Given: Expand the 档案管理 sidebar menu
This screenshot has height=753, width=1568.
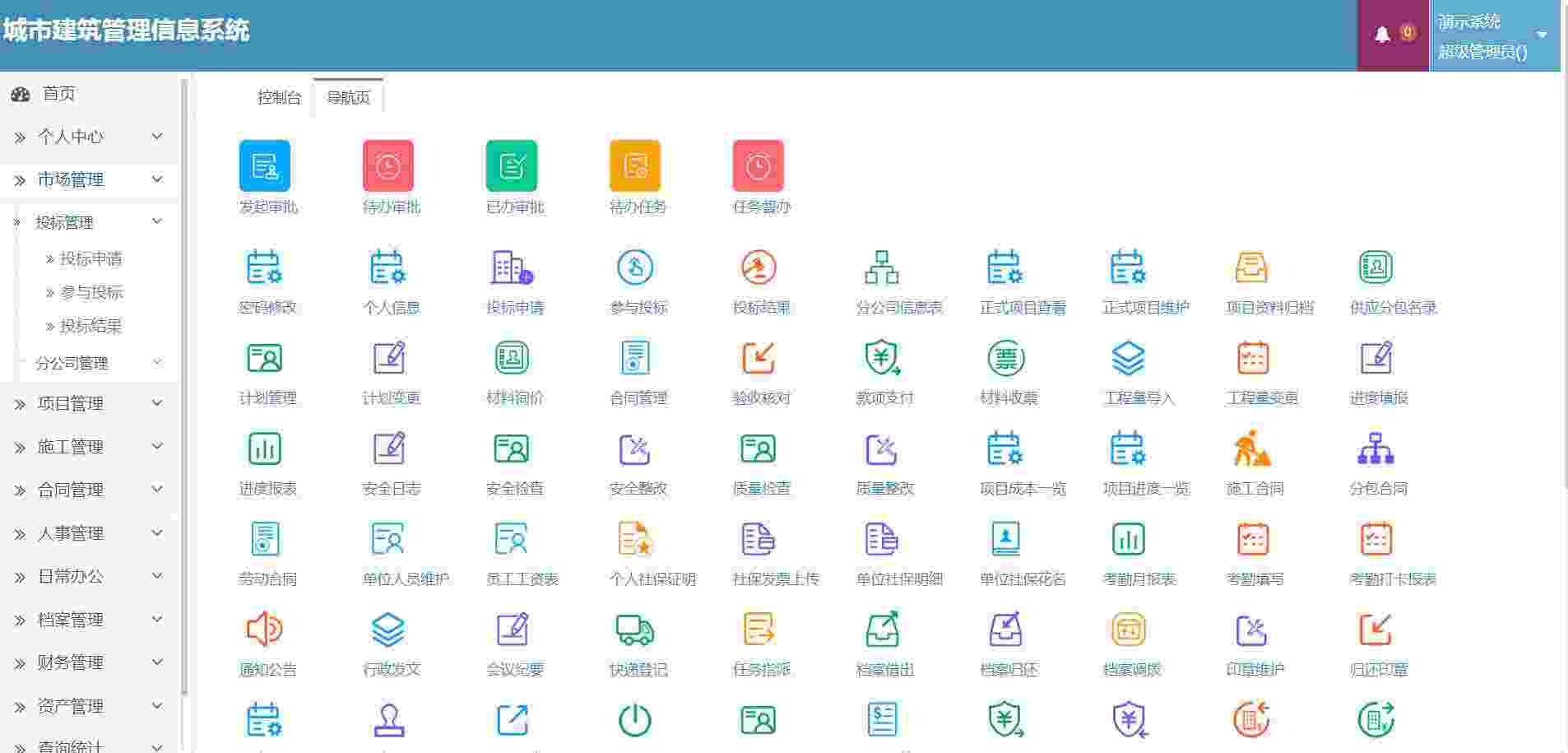Looking at the screenshot, I should pyautogui.click(x=89, y=620).
